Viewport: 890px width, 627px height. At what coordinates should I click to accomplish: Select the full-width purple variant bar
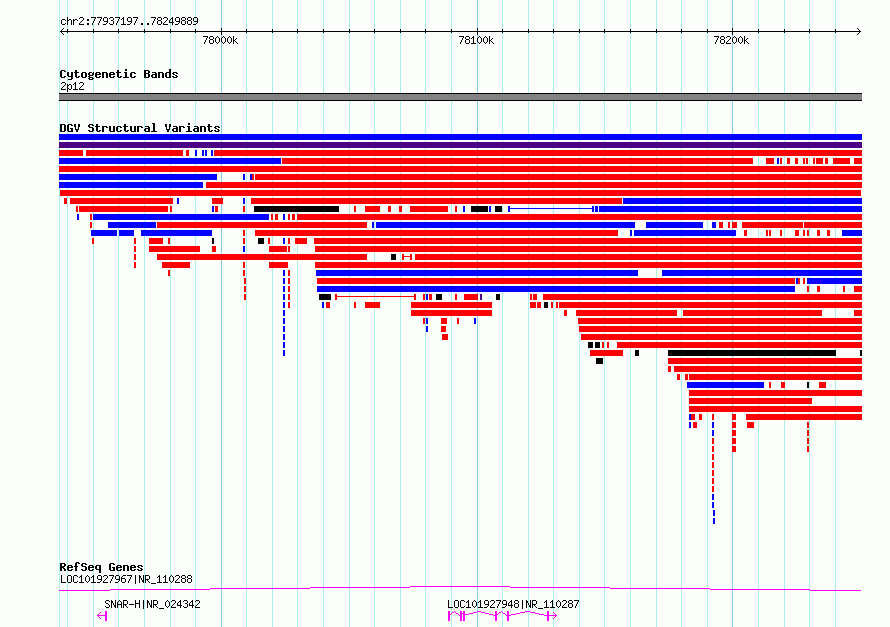460,145
